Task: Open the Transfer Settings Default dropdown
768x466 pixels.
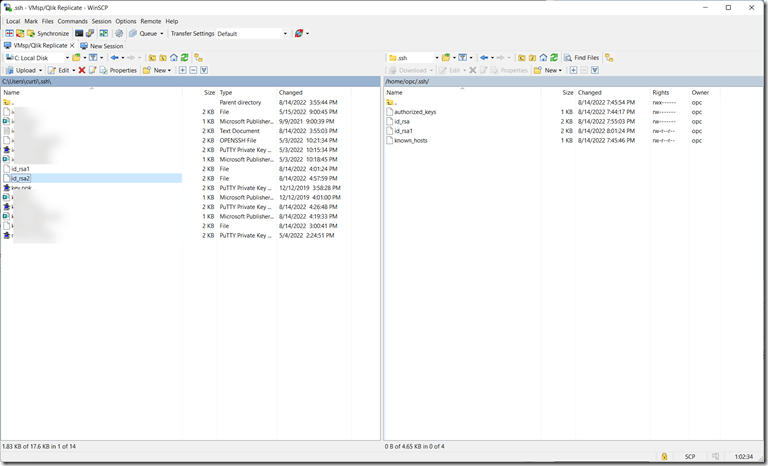Action: click(x=250, y=33)
